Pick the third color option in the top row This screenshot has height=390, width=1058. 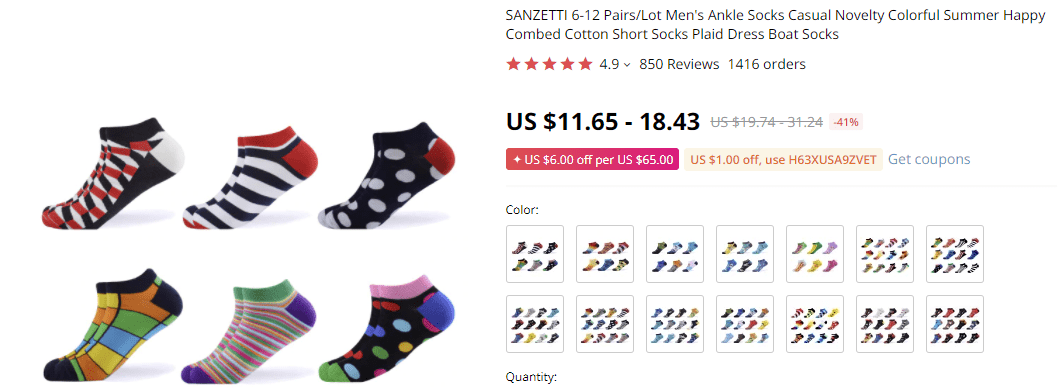pyautogui.click(x=676, y=254)
